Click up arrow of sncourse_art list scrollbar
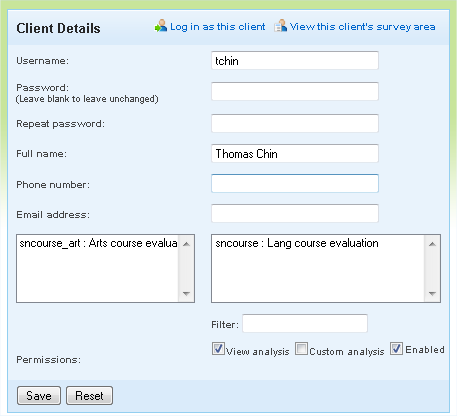 coord(186,244)
